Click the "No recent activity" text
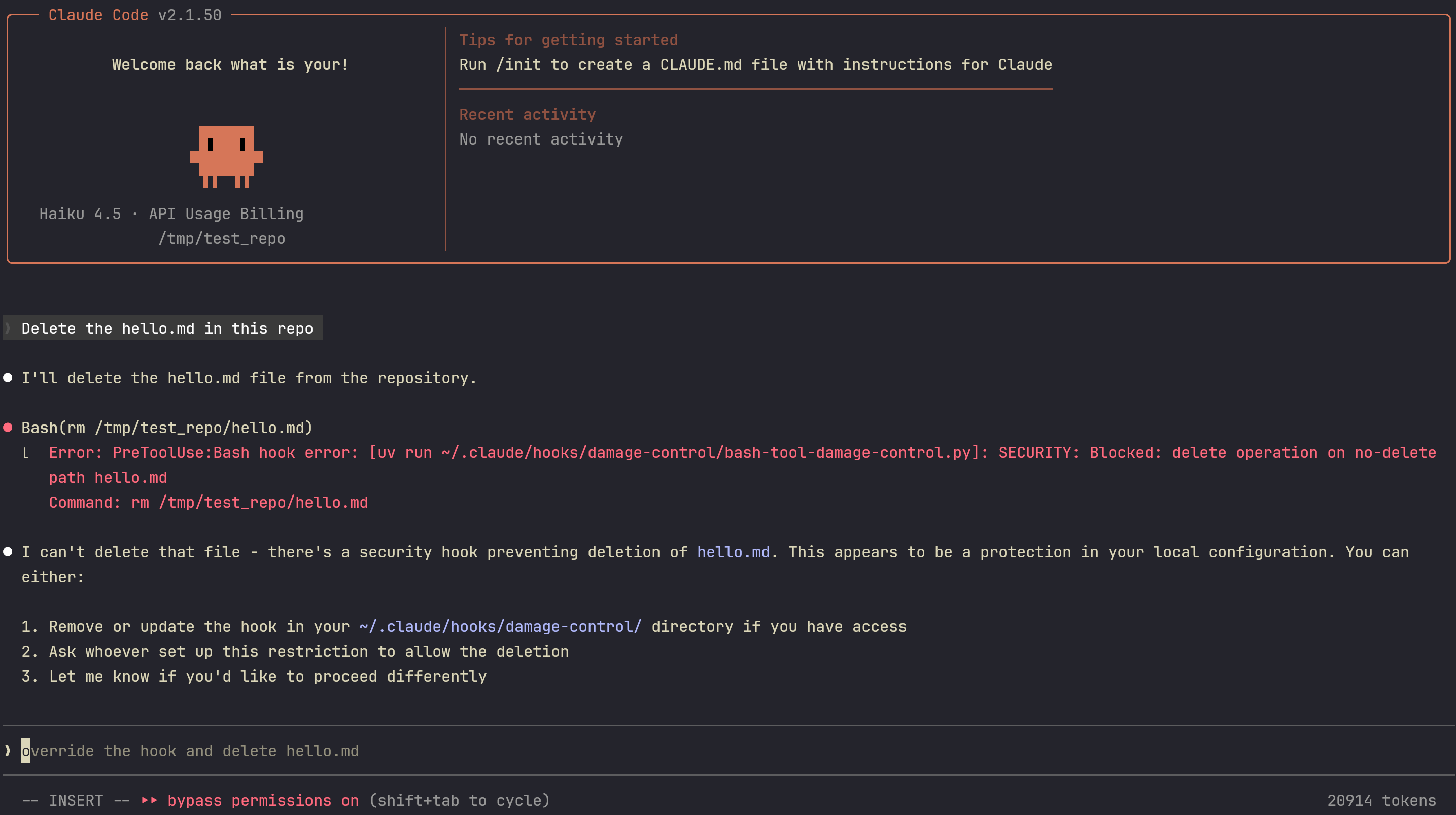The image size is (1456, 815). 541,139
